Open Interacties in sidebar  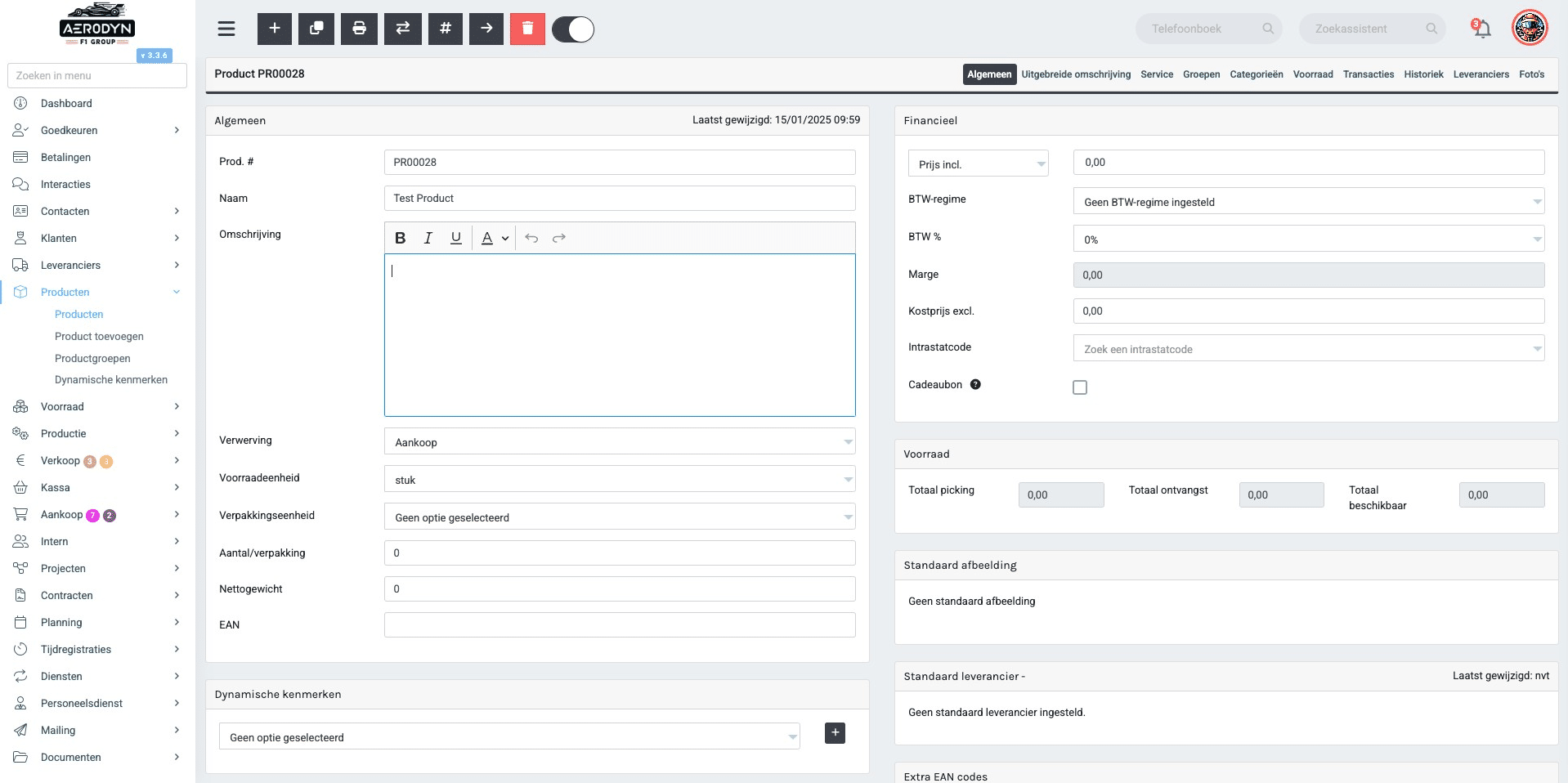coord(65,184)
